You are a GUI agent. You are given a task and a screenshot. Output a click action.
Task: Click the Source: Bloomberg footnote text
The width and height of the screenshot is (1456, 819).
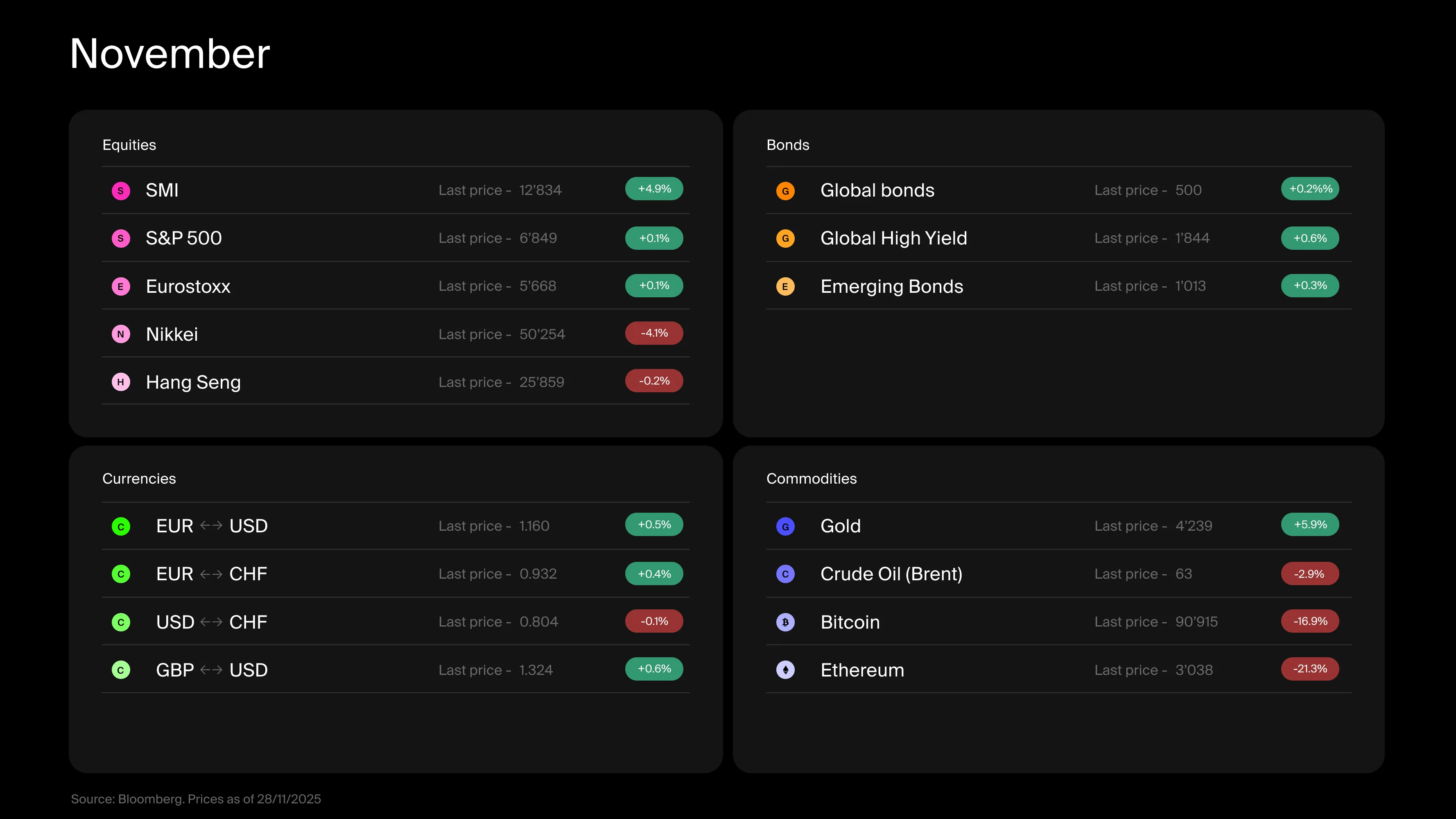pos(196,799)
